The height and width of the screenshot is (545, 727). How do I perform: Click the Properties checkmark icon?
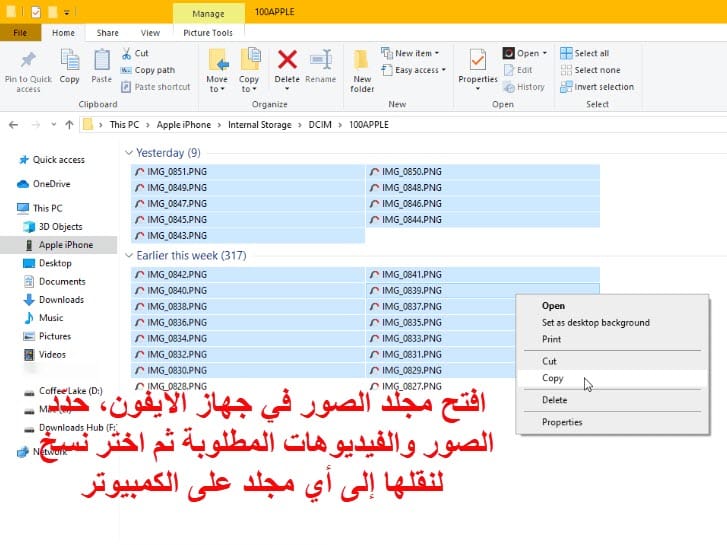point(478,60)
